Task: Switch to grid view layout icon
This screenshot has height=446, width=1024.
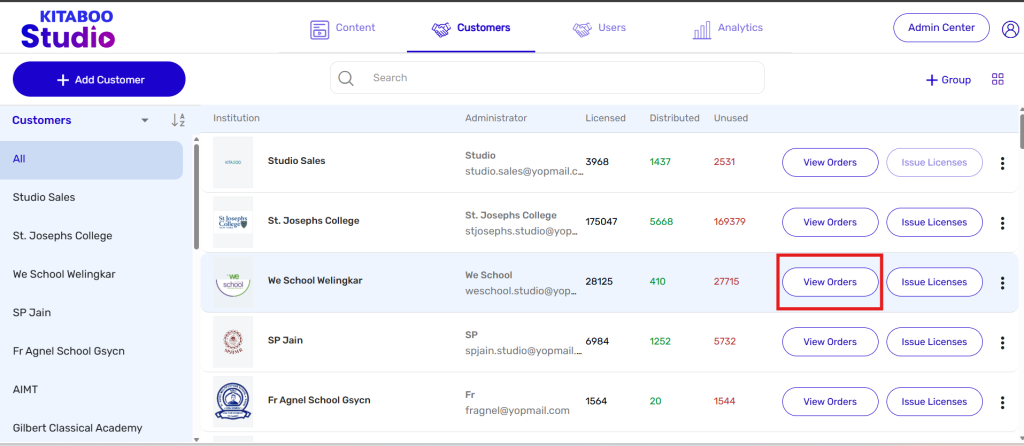Action: pyautogui.click(x=997, y=80)
